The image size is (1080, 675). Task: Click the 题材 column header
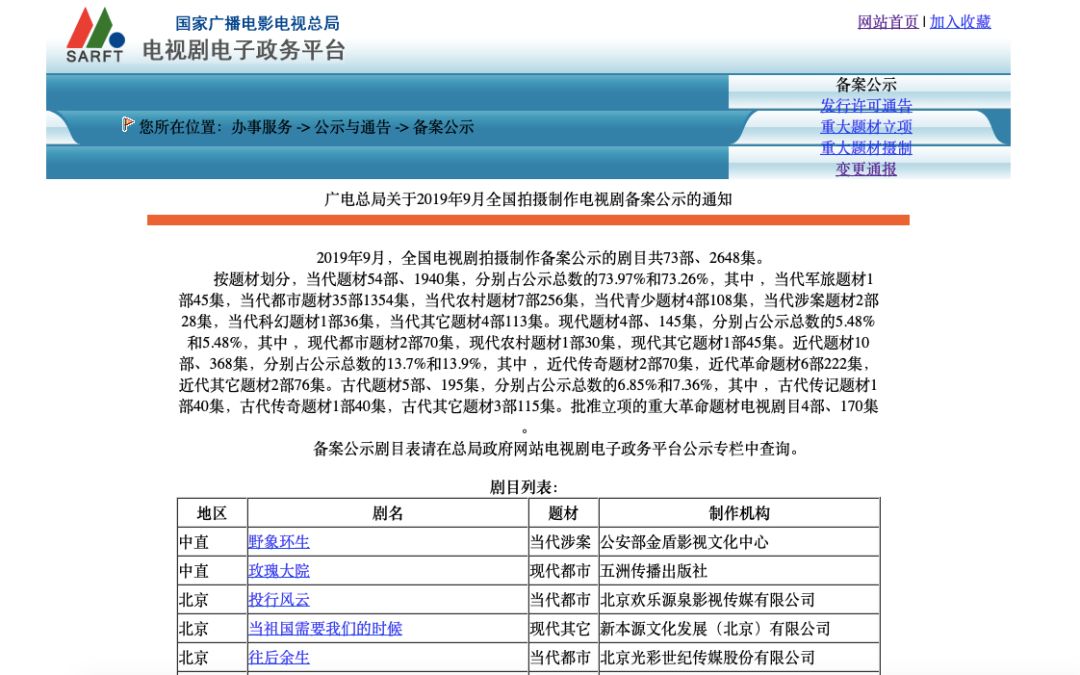[x=563, y=513]
